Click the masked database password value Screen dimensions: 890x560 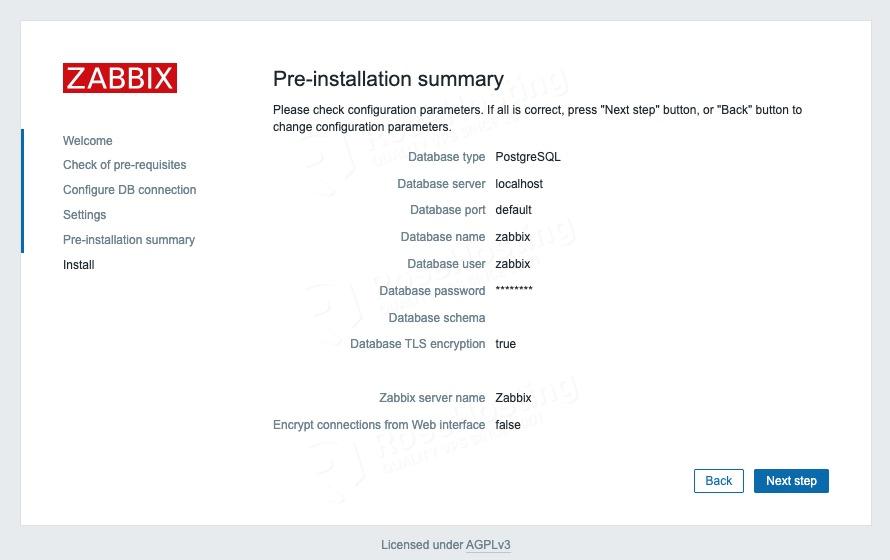tap(514, 289)
